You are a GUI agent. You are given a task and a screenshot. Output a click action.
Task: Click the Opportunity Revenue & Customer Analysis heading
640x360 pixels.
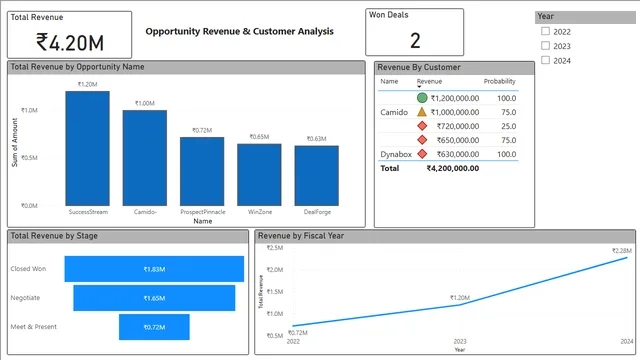[240, 31]
